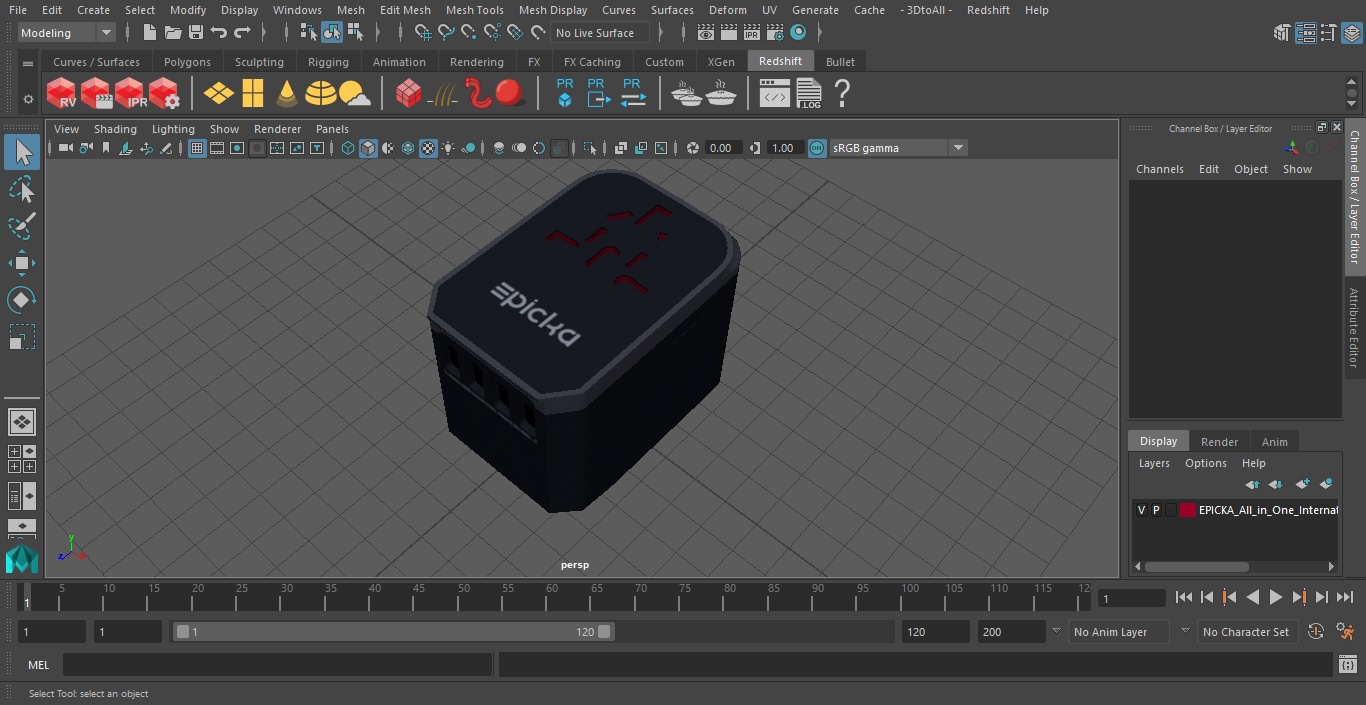1366x705 pixels.
Task: Open the Mesh Tools menu
Action: [474, 10]
